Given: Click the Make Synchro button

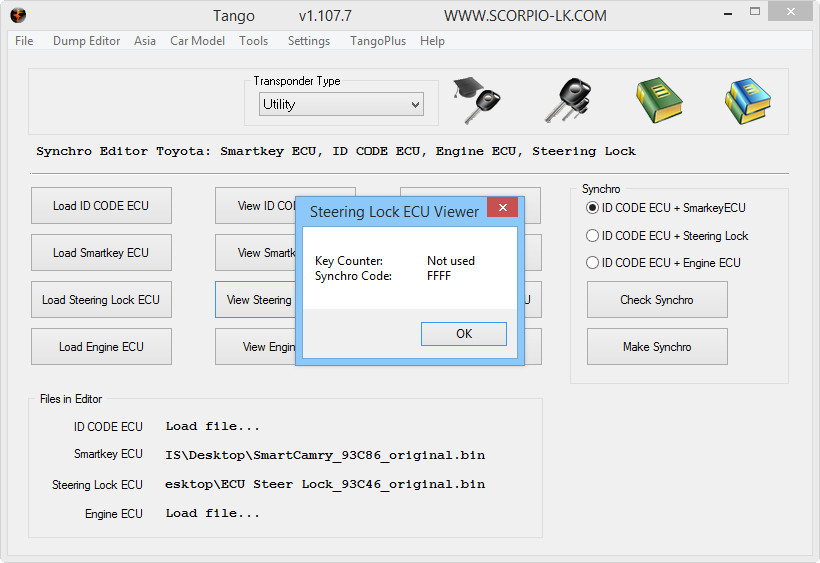Looking at the screenshot, I should coord(657,347).
